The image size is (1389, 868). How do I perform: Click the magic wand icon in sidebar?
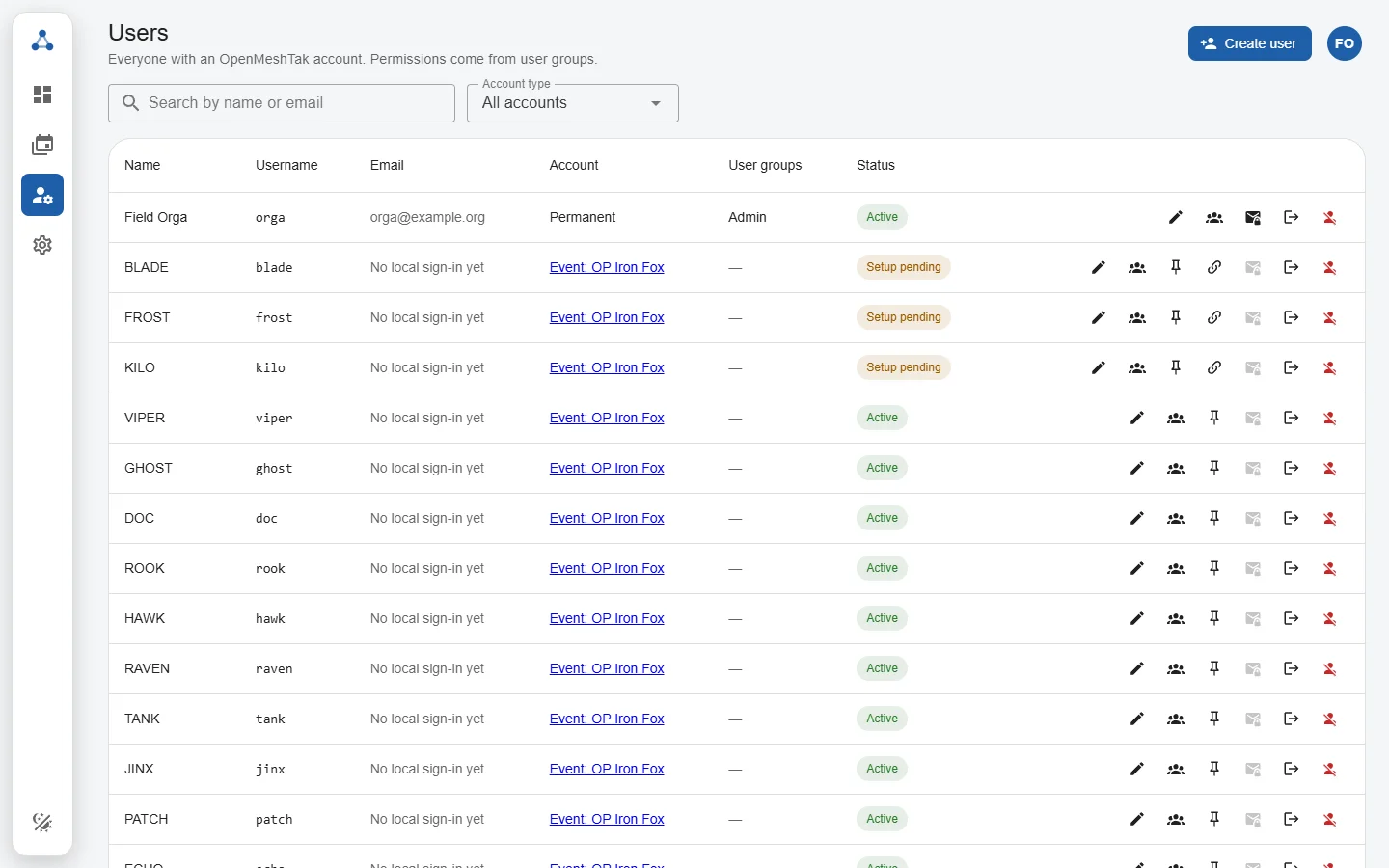(42, 822)
